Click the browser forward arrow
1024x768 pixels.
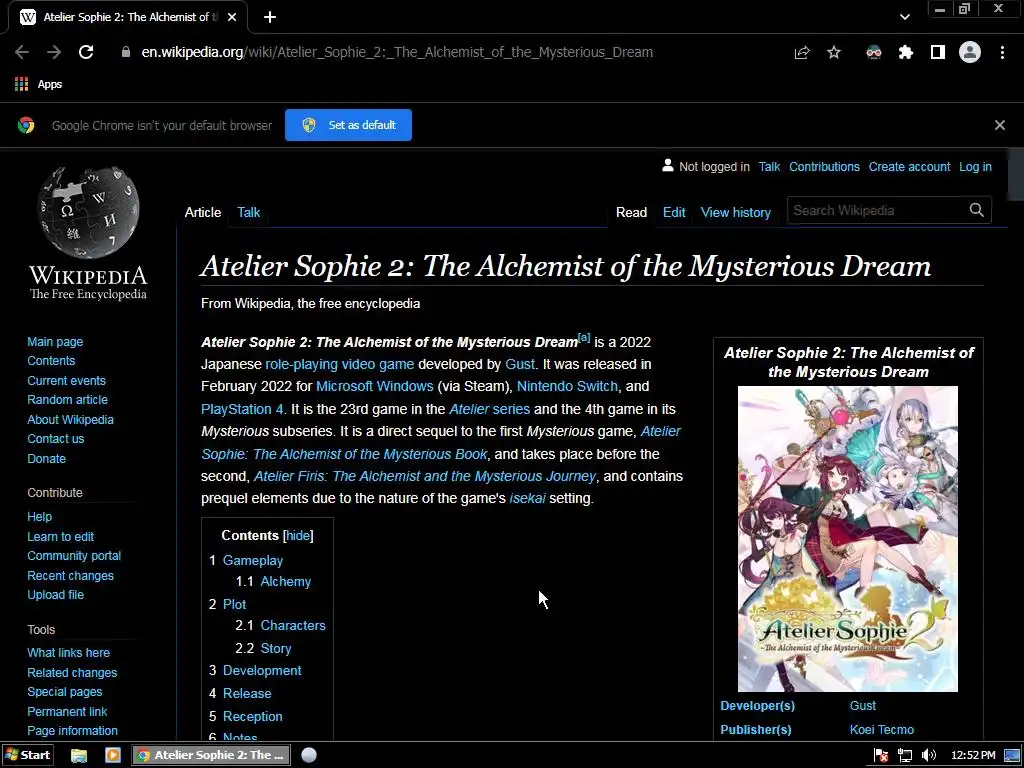coord(54,52)
